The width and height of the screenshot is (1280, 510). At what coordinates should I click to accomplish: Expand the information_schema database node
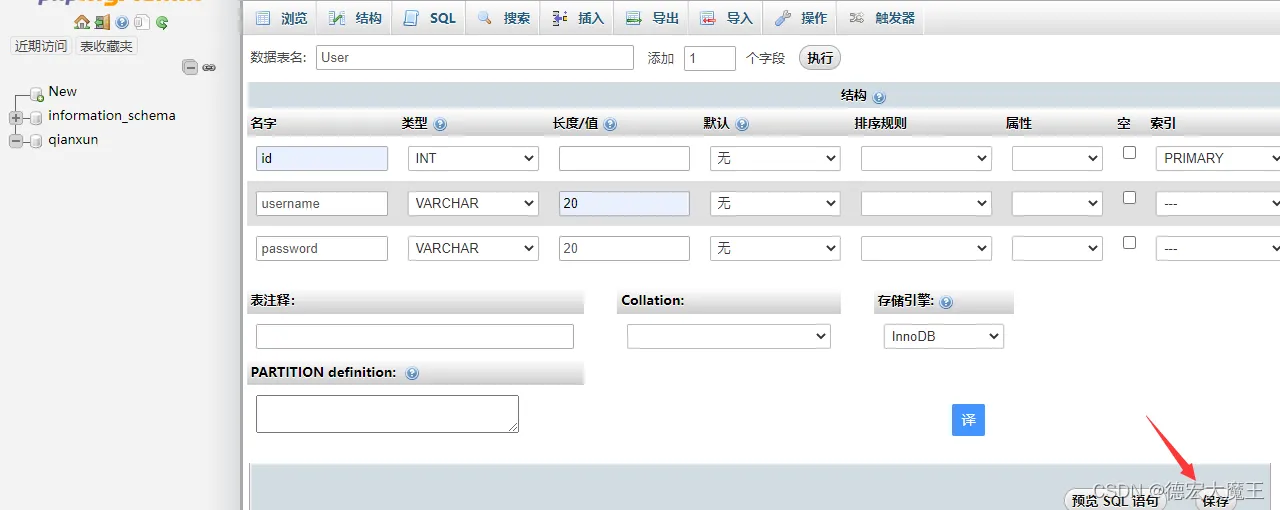(x=15, y=117)
